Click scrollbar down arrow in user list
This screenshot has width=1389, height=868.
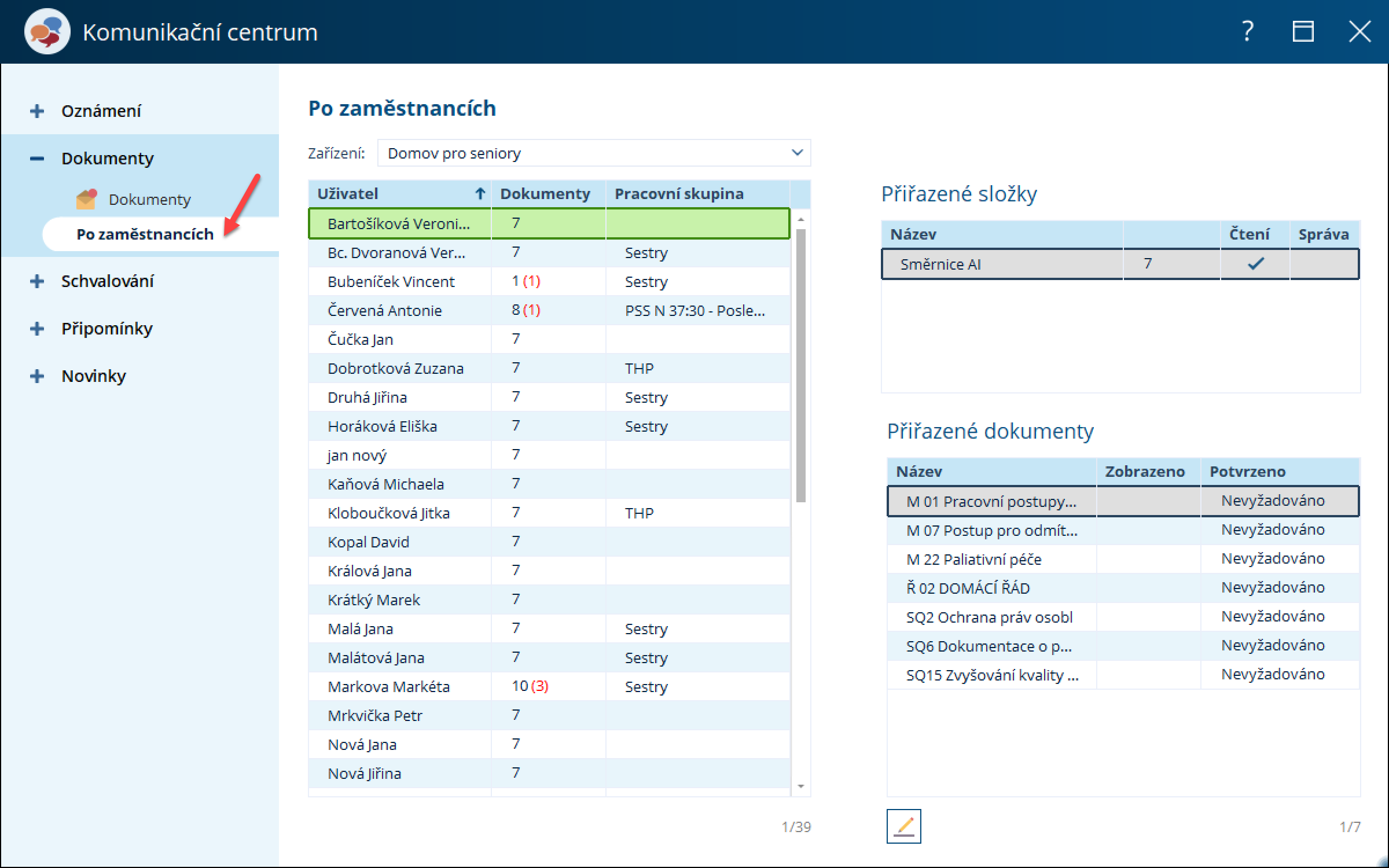tap(801, 786)
